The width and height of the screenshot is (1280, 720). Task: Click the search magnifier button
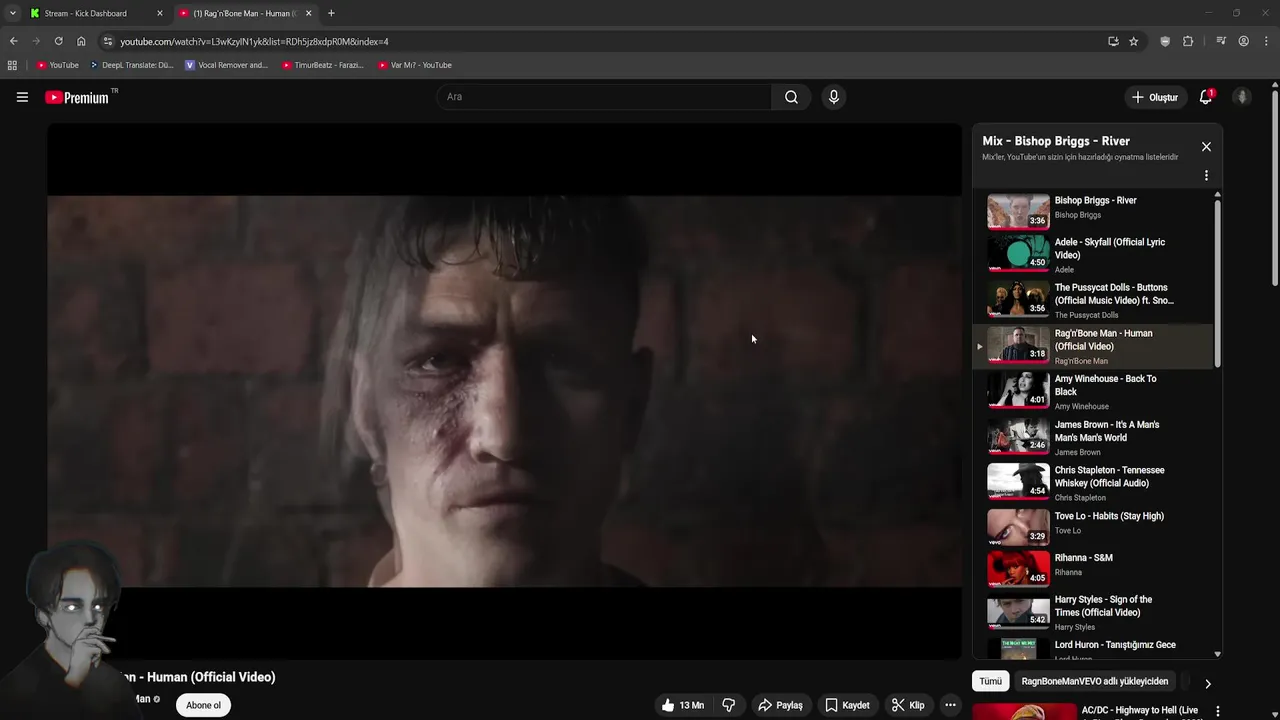click(791, 97)
